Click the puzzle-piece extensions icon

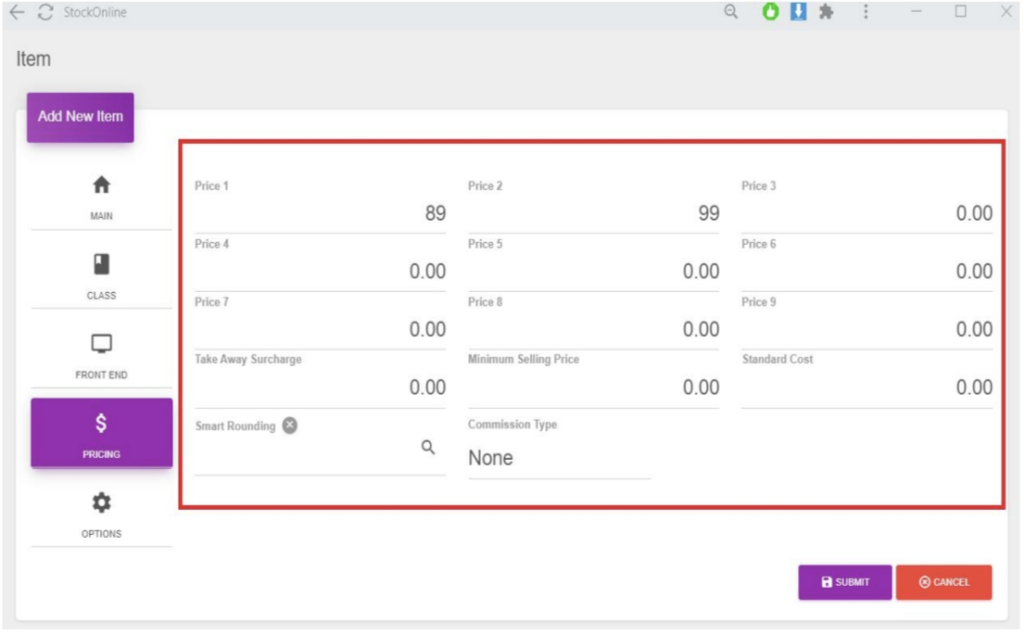click(826, 12)
